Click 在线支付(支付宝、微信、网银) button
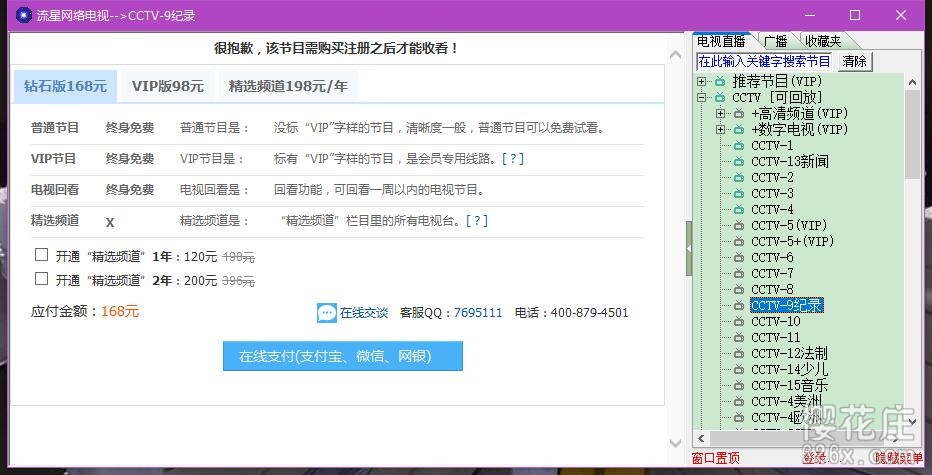The height and width of the screenshot is (475, 932). [343, 356]
